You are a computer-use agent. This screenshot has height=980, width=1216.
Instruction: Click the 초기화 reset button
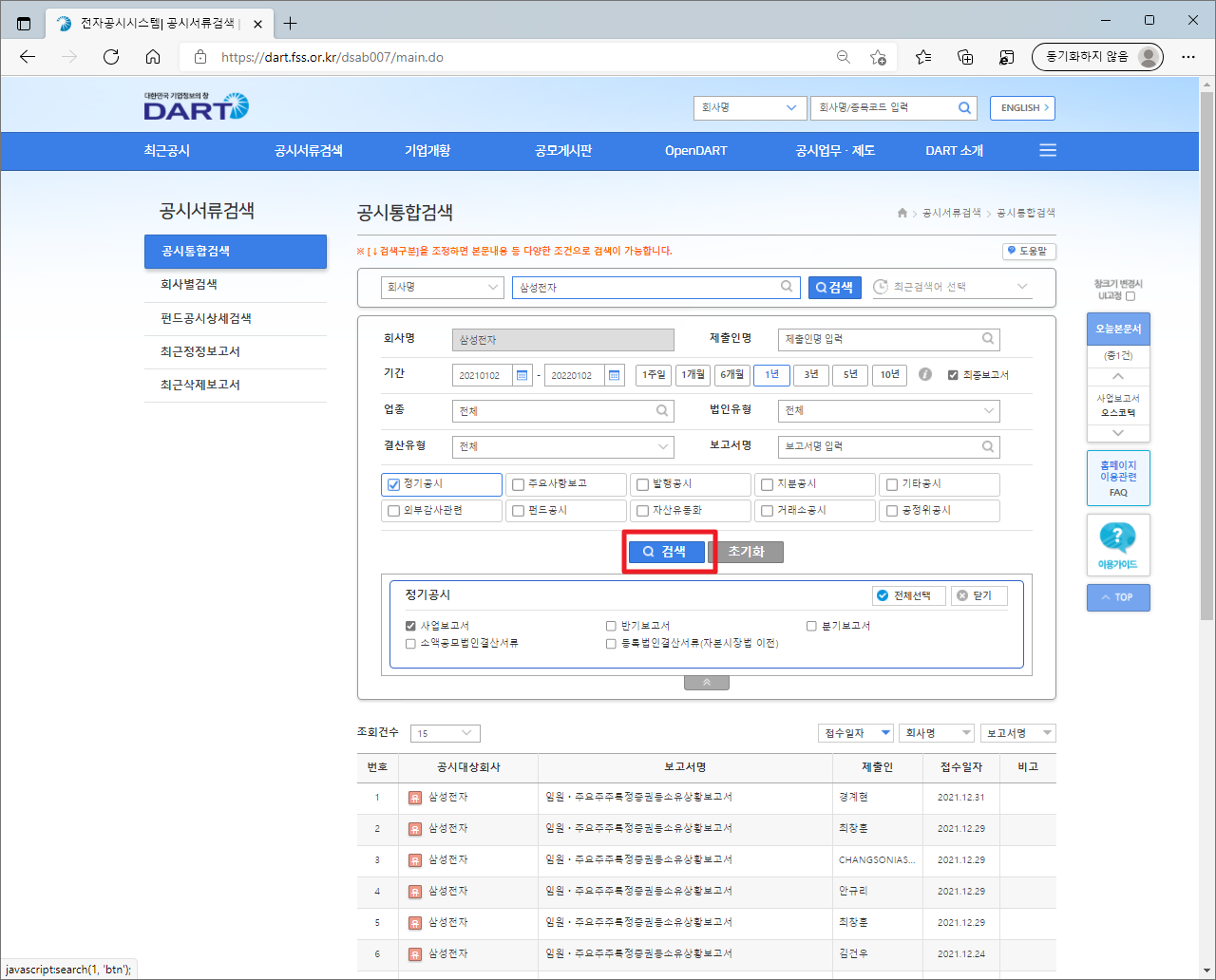[746, 552]
